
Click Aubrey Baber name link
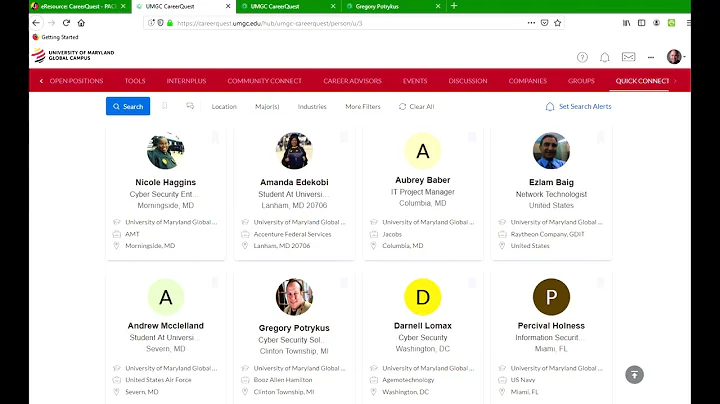pyautogui.click(x=423, y=180)
